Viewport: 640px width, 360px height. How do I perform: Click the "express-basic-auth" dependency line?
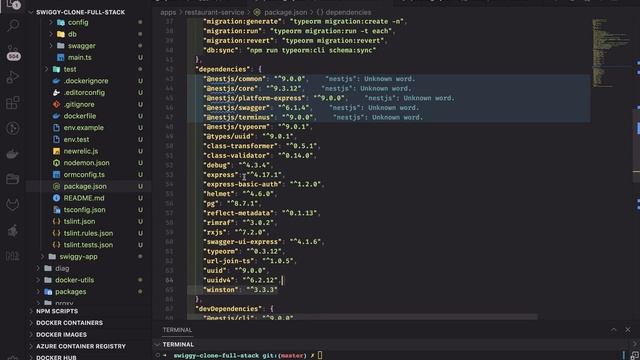tap(264, 184)
